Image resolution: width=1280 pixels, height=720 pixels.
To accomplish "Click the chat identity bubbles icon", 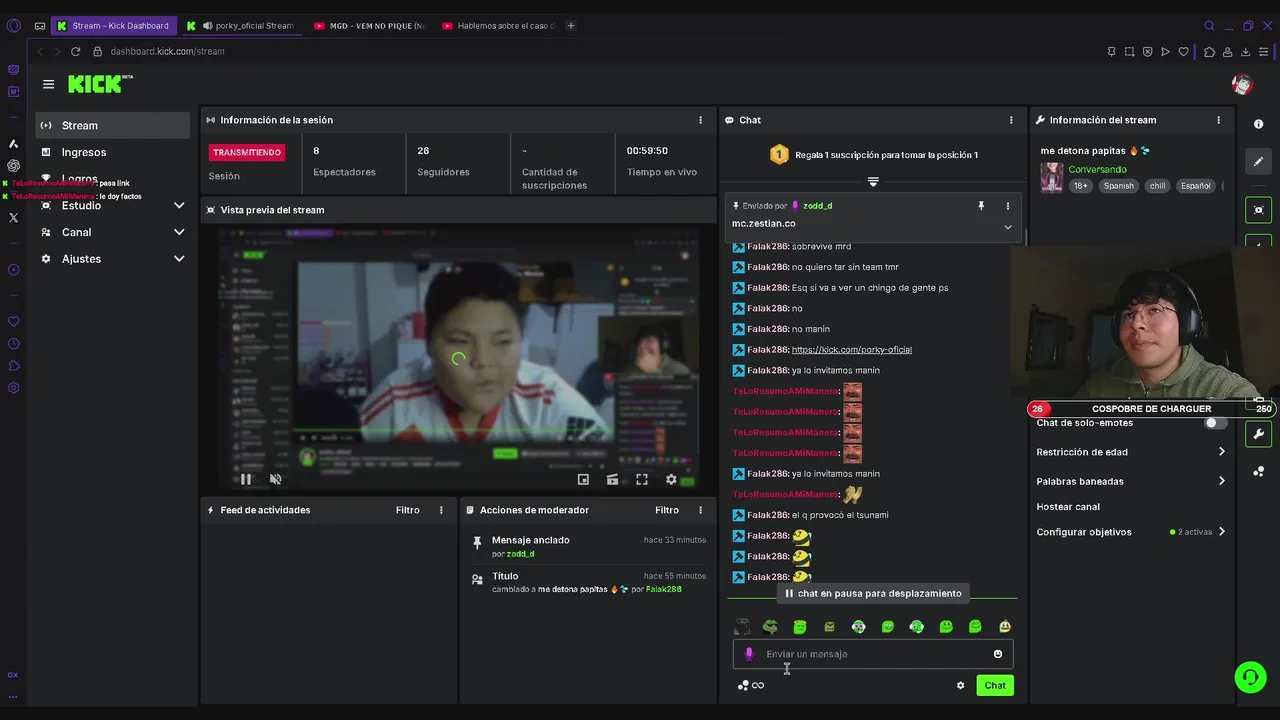I will [743, 686].
